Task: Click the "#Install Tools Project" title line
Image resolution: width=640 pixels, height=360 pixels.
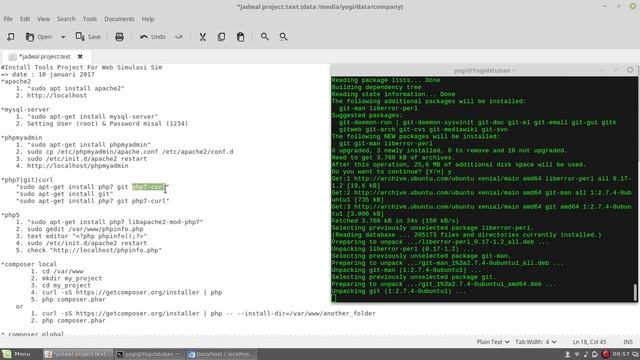Action: 82,67
